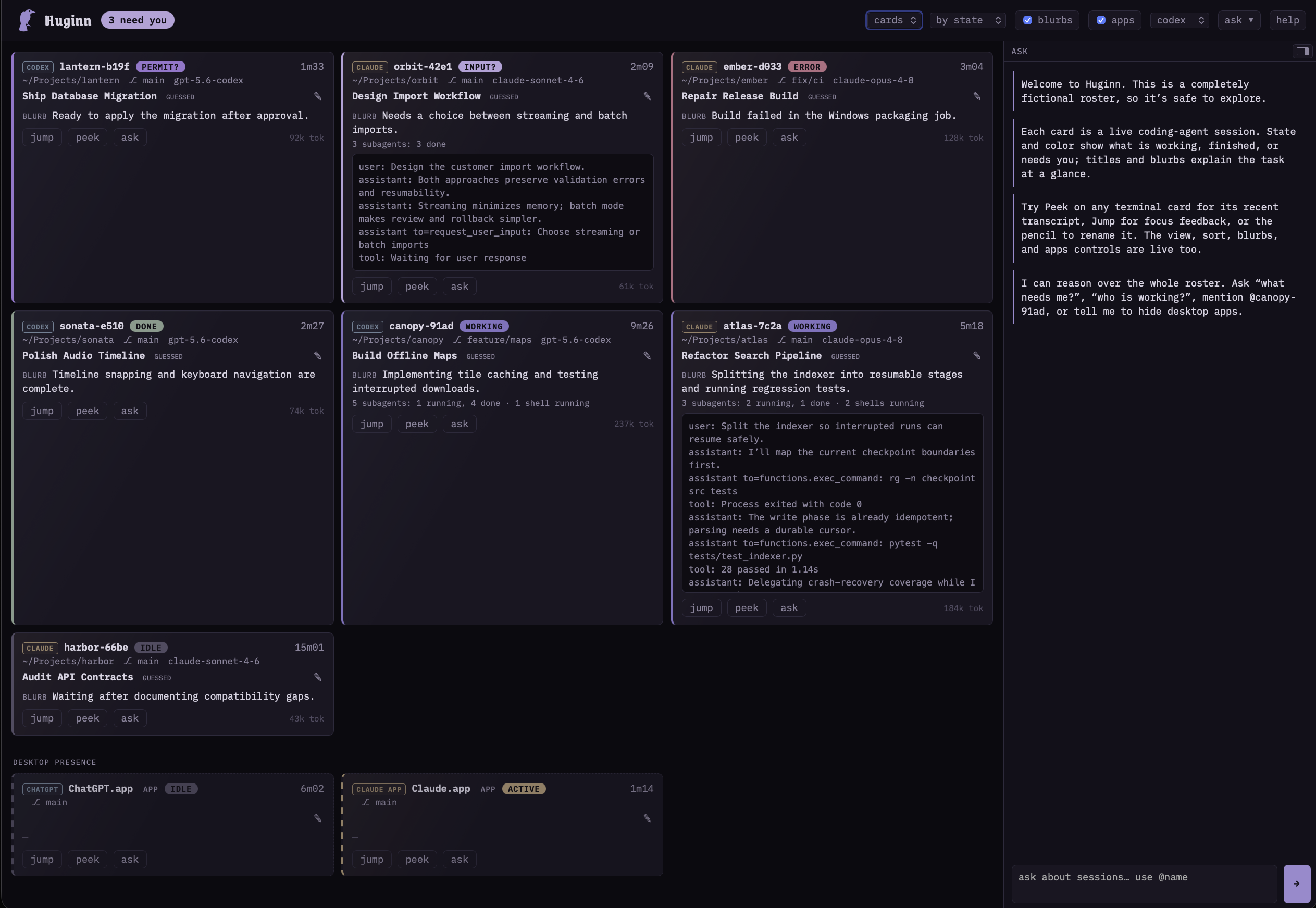The width and height of the screenshot is (1316, 908).
Task: Peek at atlas-7c2a session
Action: (x=747, y=608)
